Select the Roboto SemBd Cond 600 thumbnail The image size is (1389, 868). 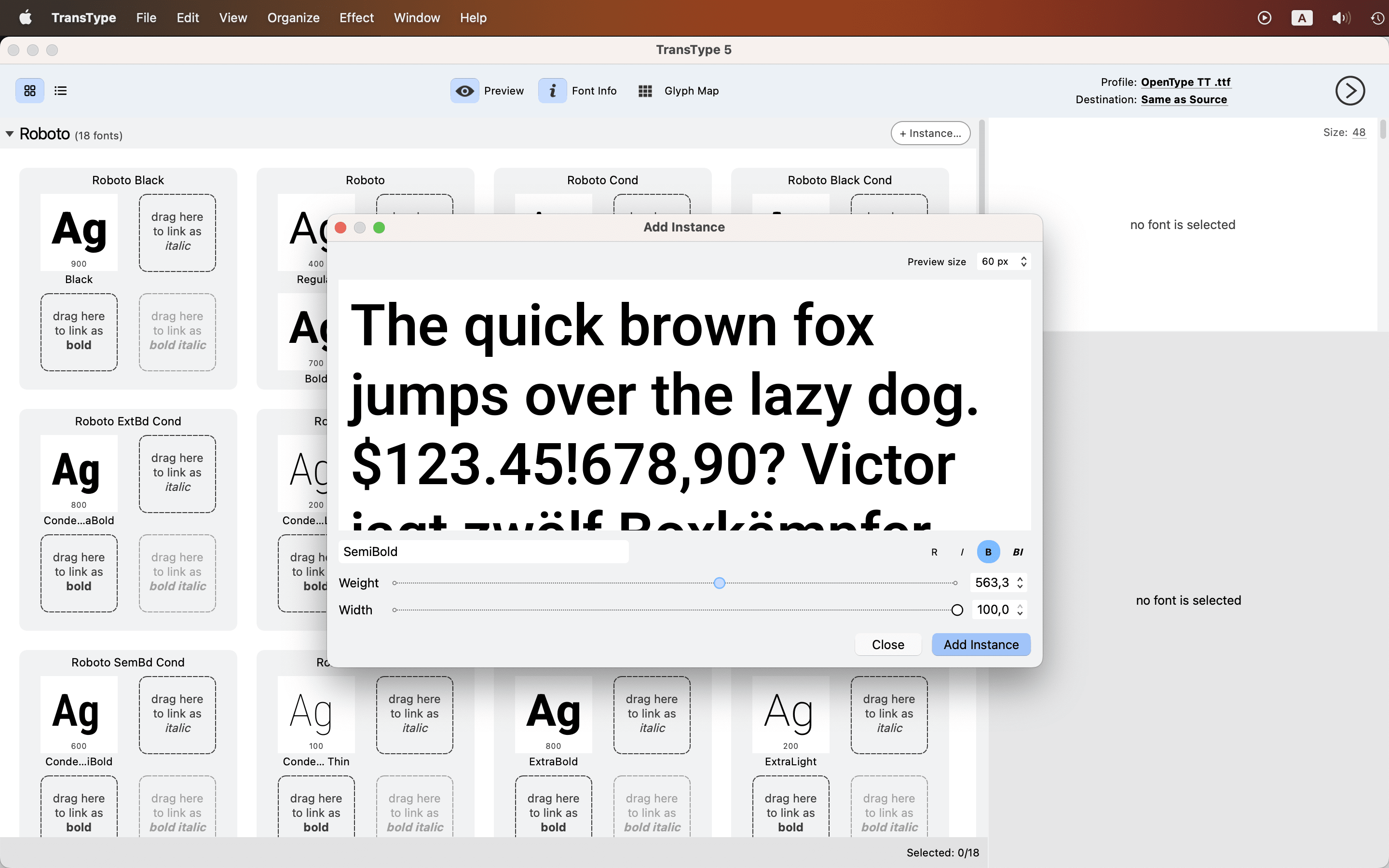pos(79,715)
